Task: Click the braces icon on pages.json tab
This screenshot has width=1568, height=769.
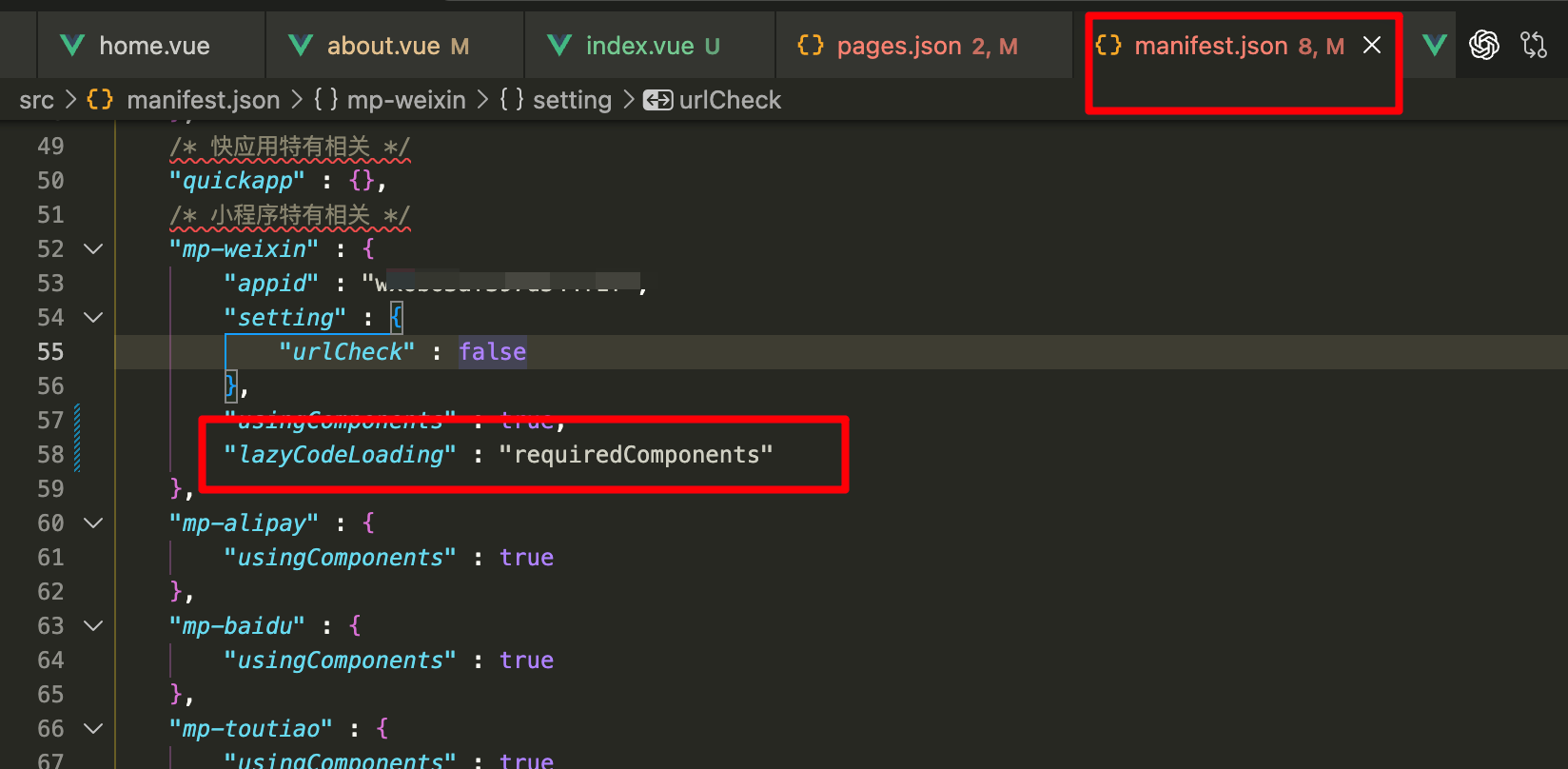Action: click(x=811, y=46)
